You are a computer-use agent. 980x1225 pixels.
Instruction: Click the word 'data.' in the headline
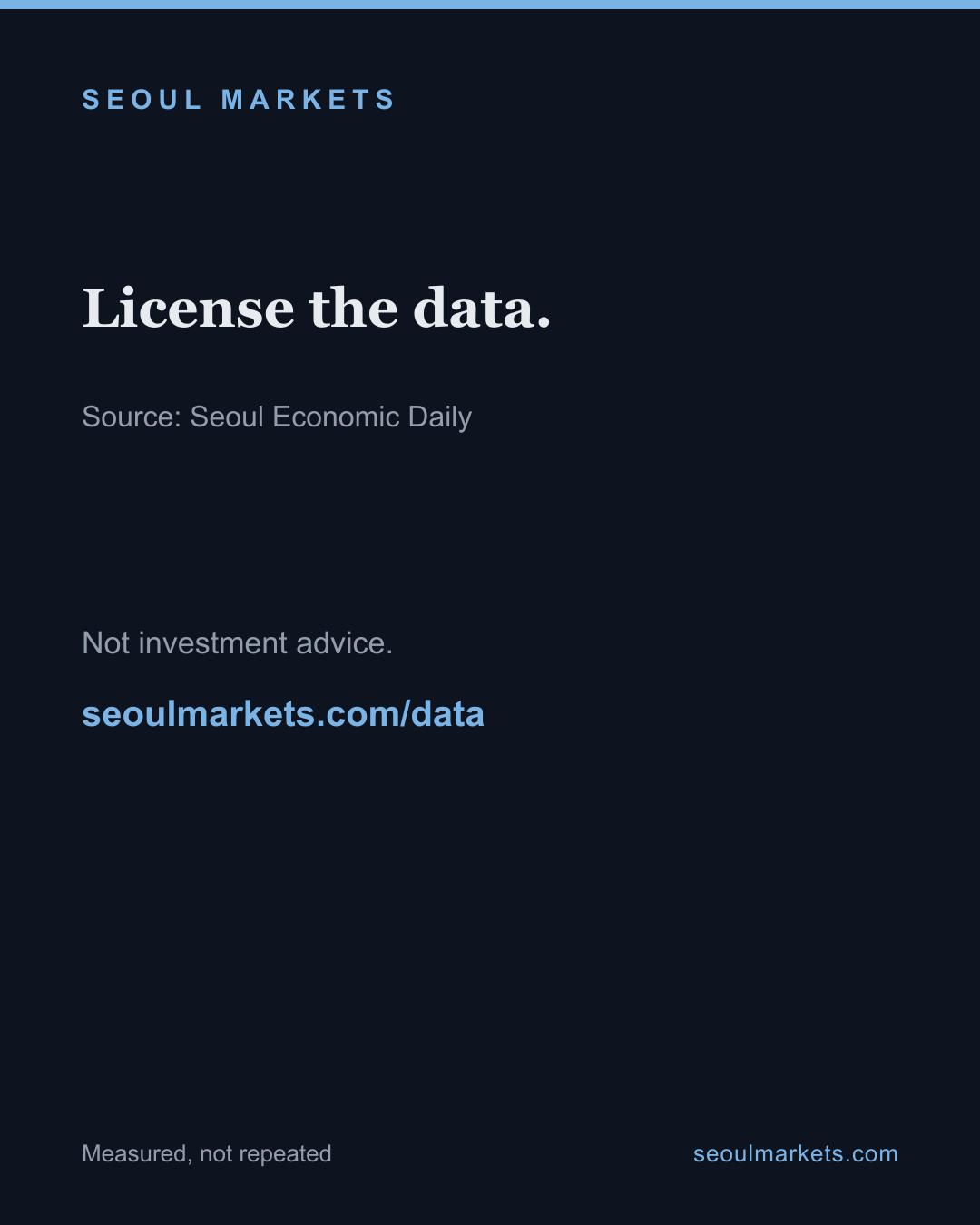482,309
